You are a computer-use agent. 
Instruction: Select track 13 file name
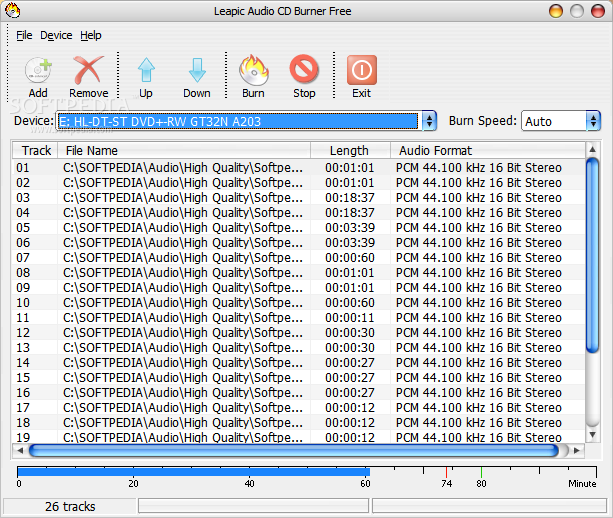coord(183,348)
